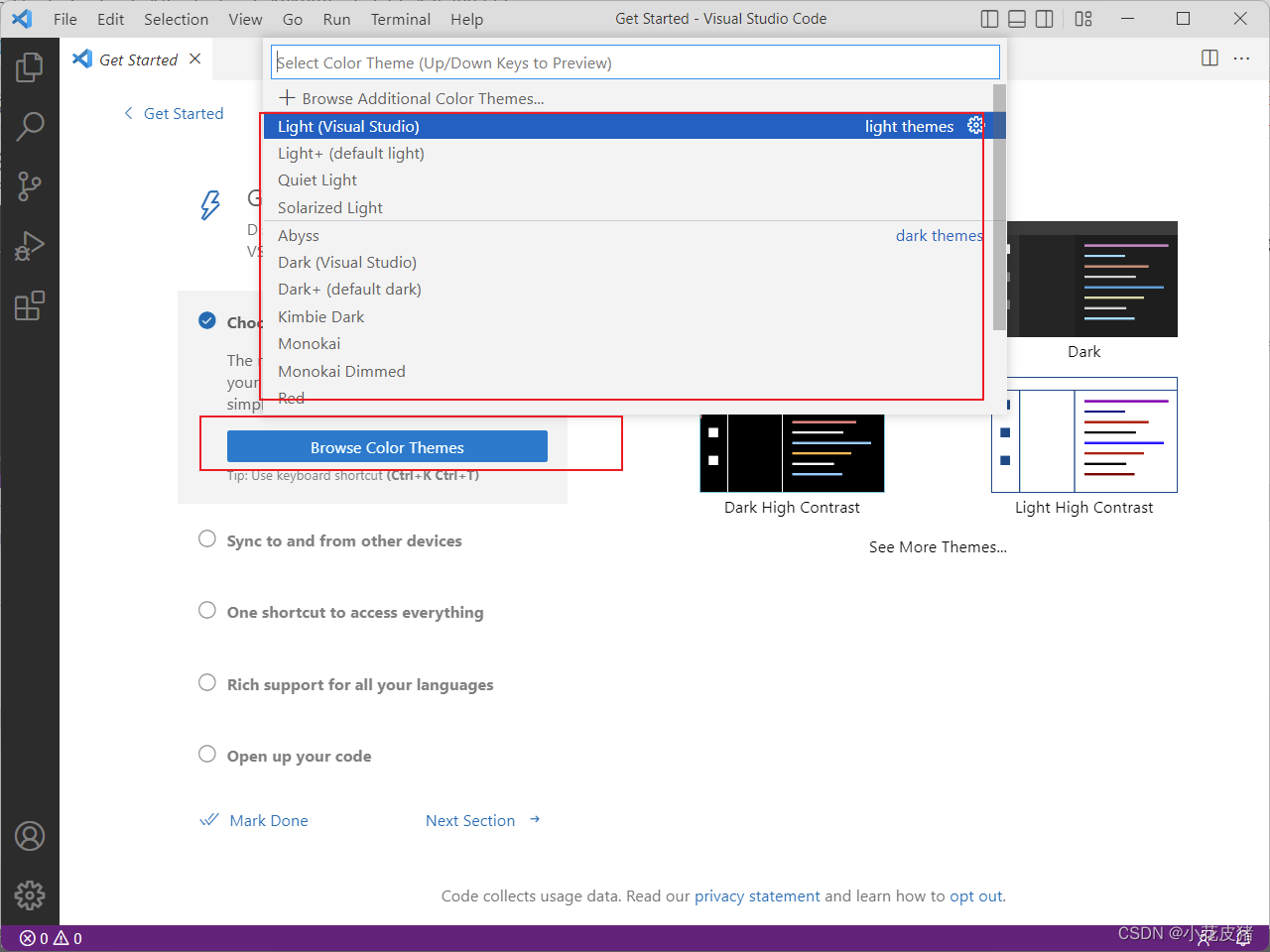Click the errors and warnings status indicator

pyautogui.click(x=51, y=938)
